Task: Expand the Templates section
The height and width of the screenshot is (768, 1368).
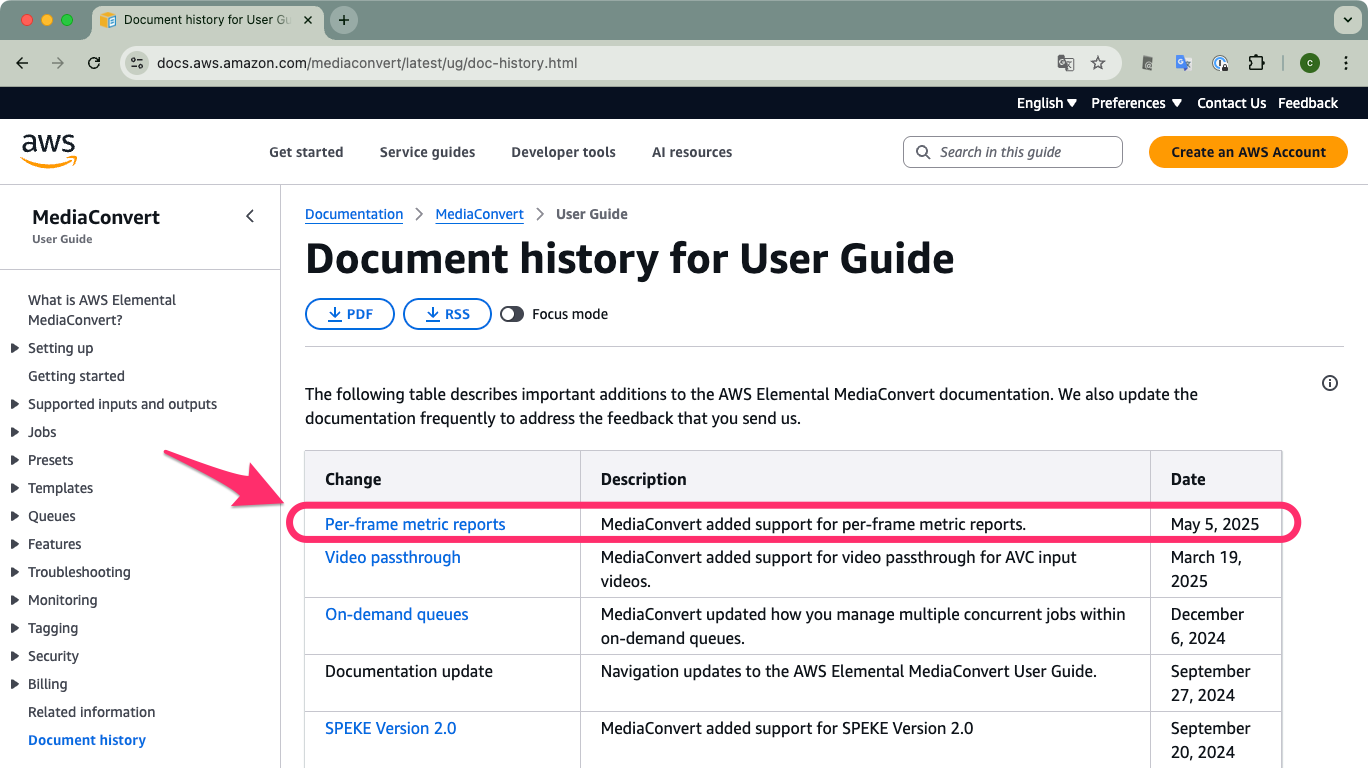Action: click(14, 488)
